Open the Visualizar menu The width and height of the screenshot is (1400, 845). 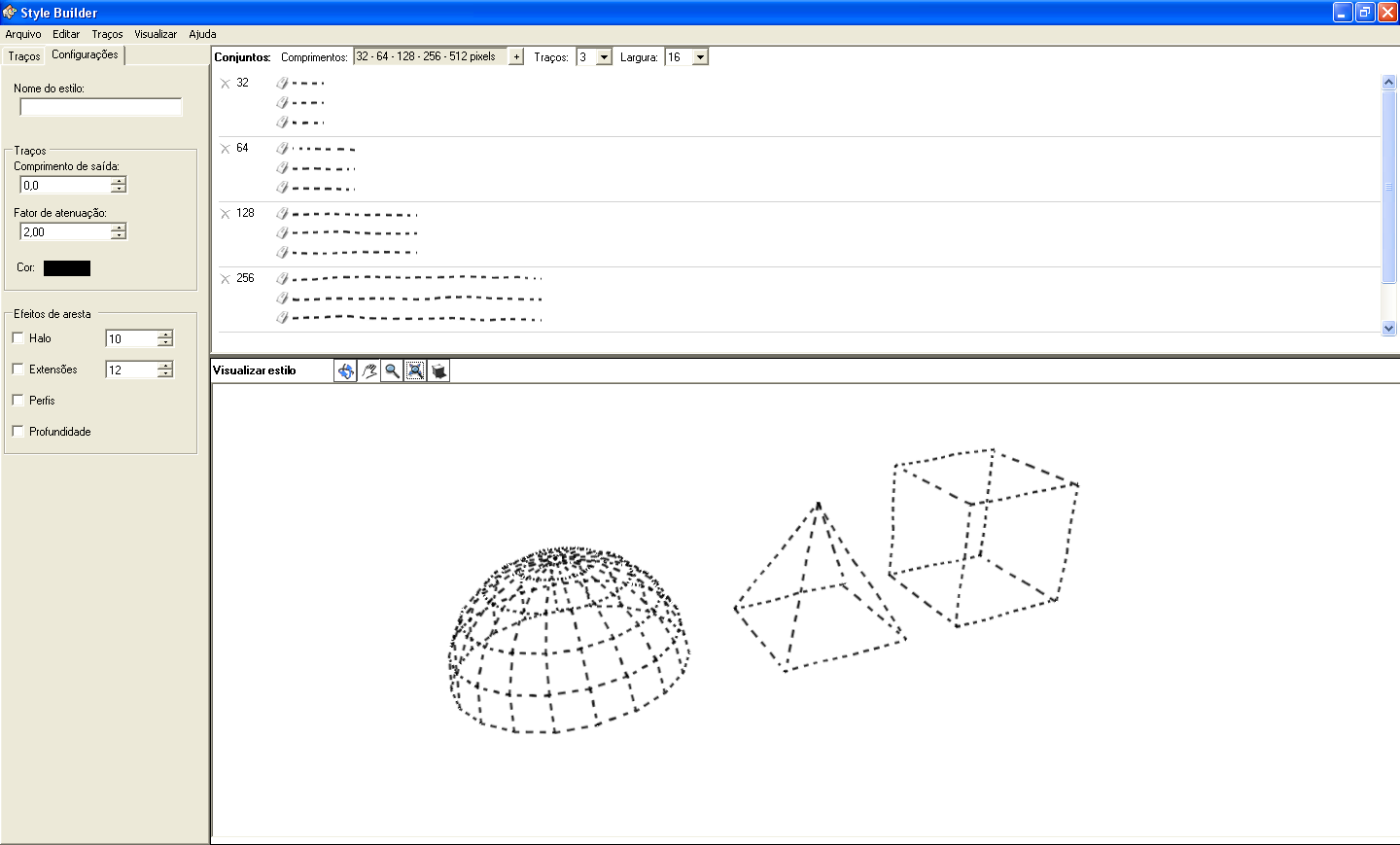click(x=156, y=34)
